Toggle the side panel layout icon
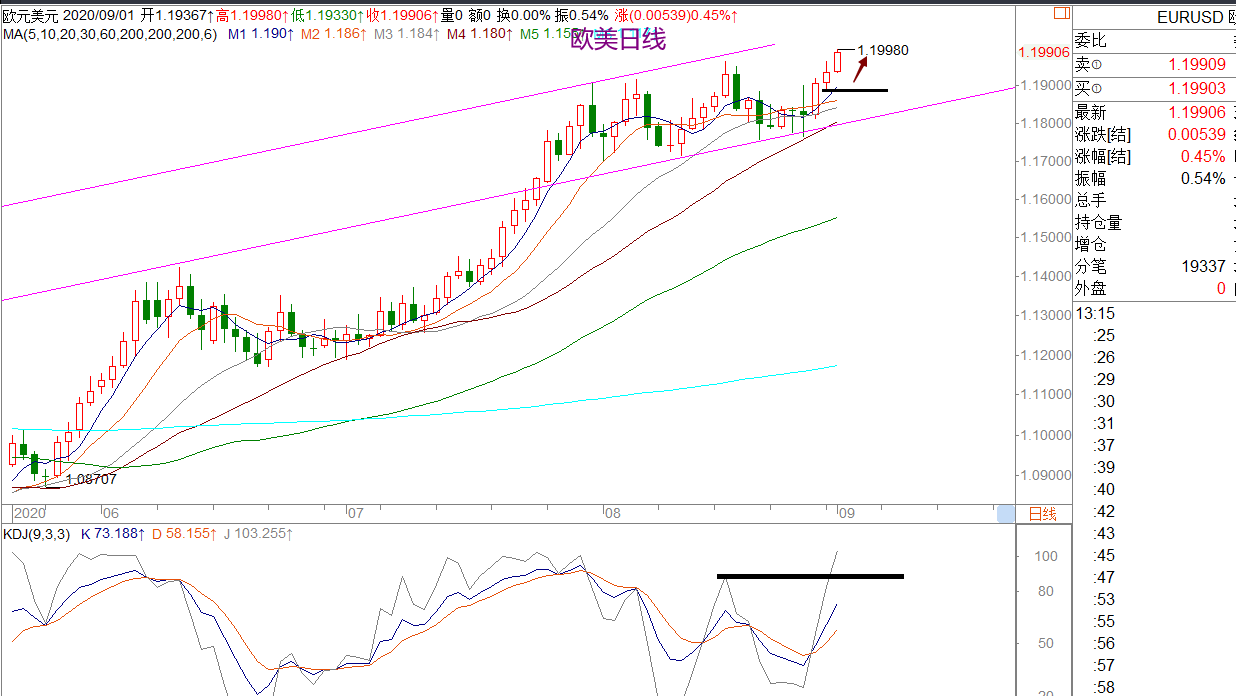The width and height of the screenshot is (1236, 696). pyautogui.click(x=1060, y=14)
